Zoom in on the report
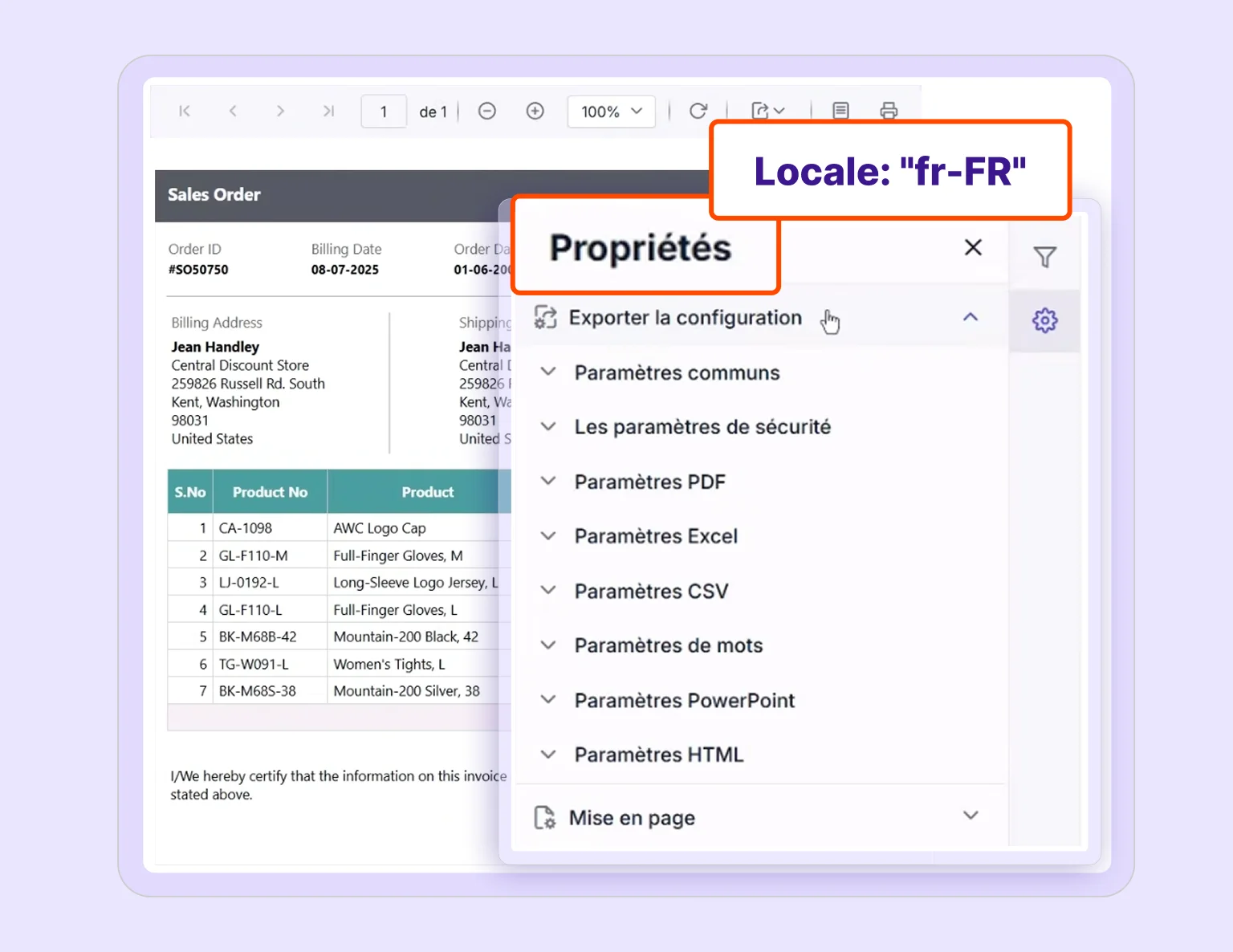This screenshot has width=1233, height=952. [x=535, y=111]
